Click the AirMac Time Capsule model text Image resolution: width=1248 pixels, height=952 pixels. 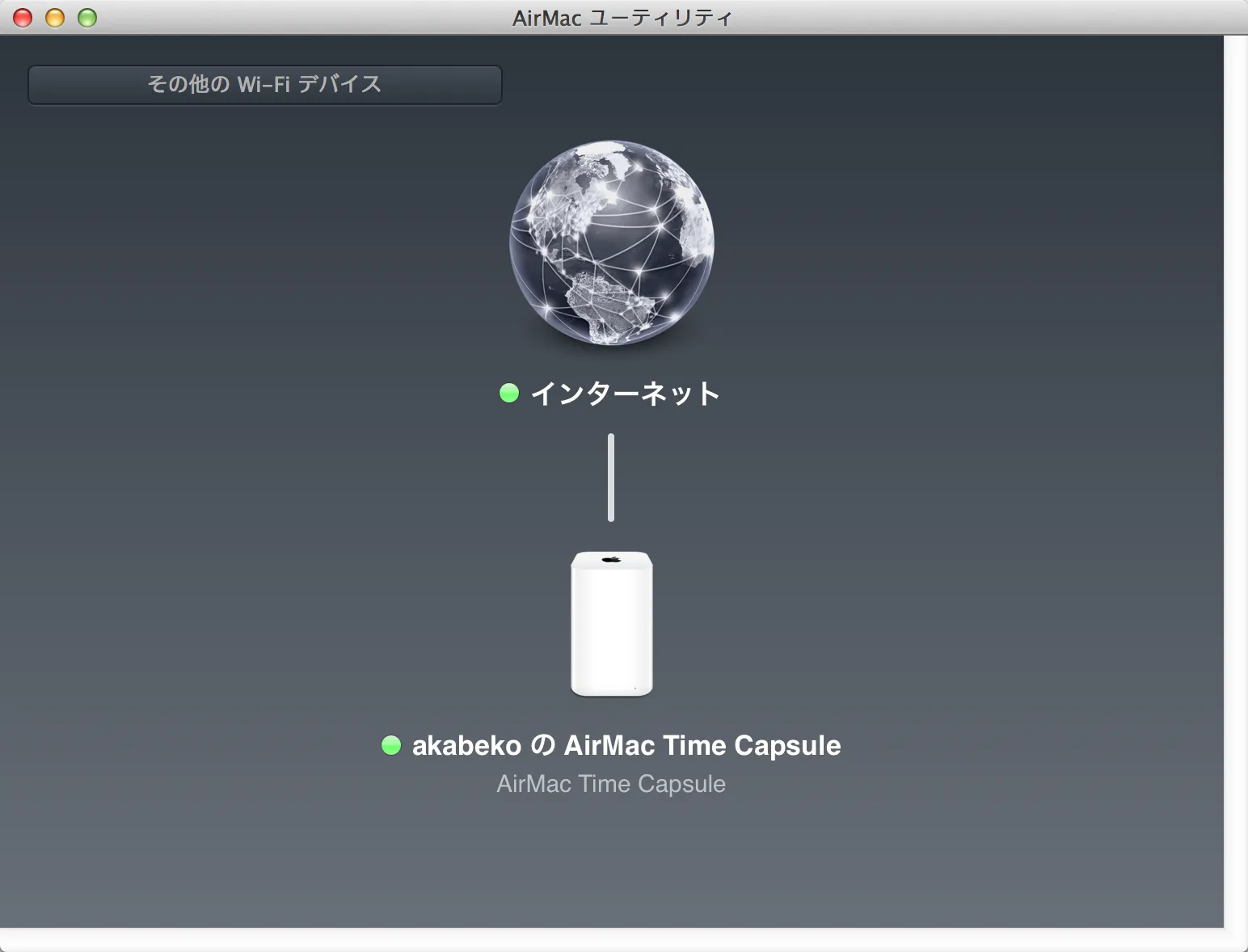click(x=611, y=783)
